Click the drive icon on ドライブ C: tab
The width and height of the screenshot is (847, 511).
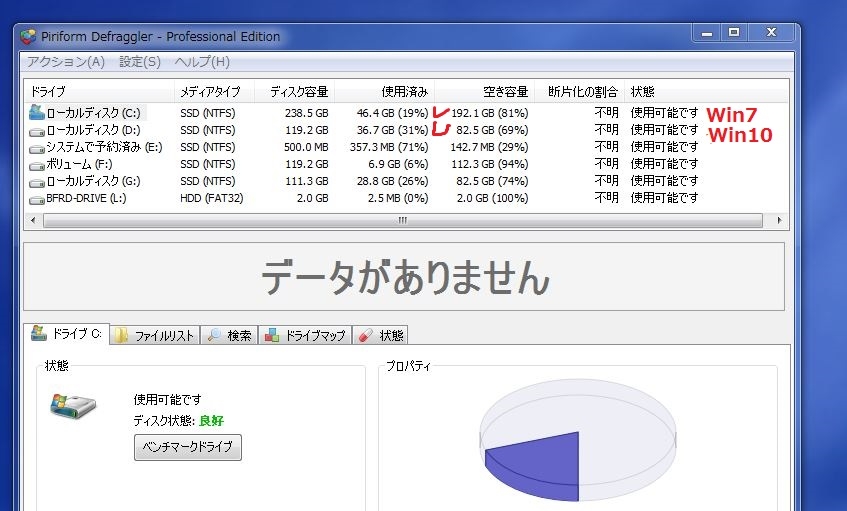pyautogui.click(x=38, y=333)
